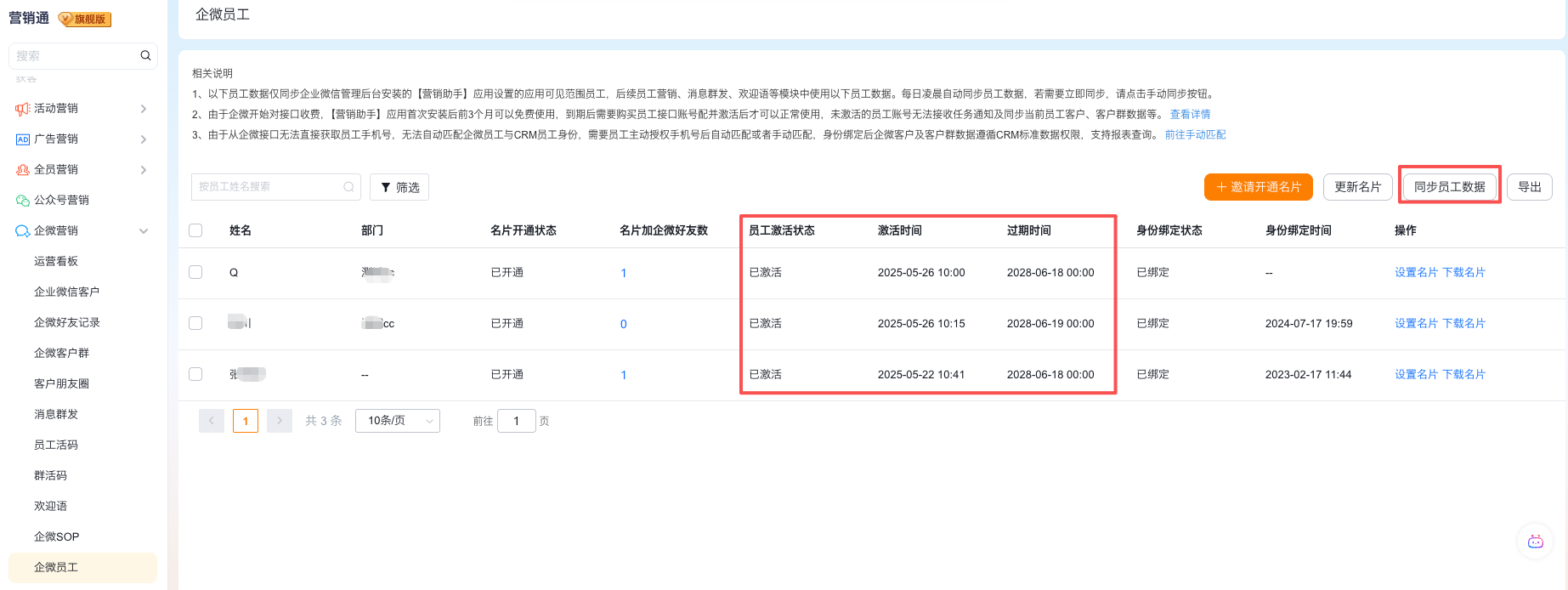Viewport: 1568px width, 590px height.
Task: Open the 查看详情 link
Action: (x=1190, y=114)
